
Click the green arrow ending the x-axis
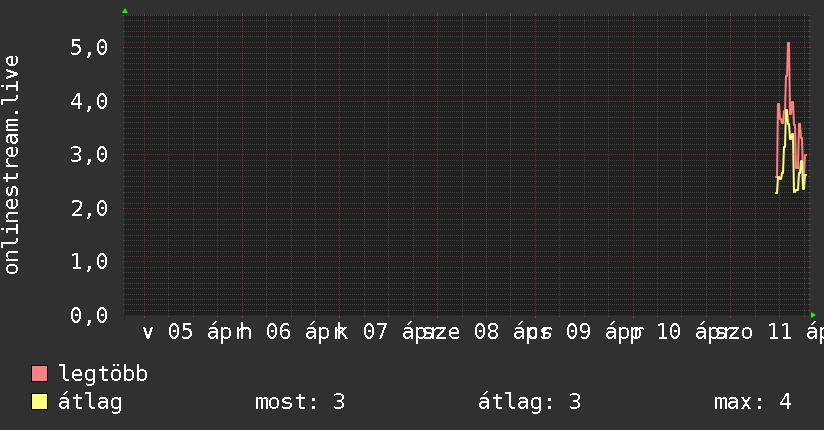[813, 315]
